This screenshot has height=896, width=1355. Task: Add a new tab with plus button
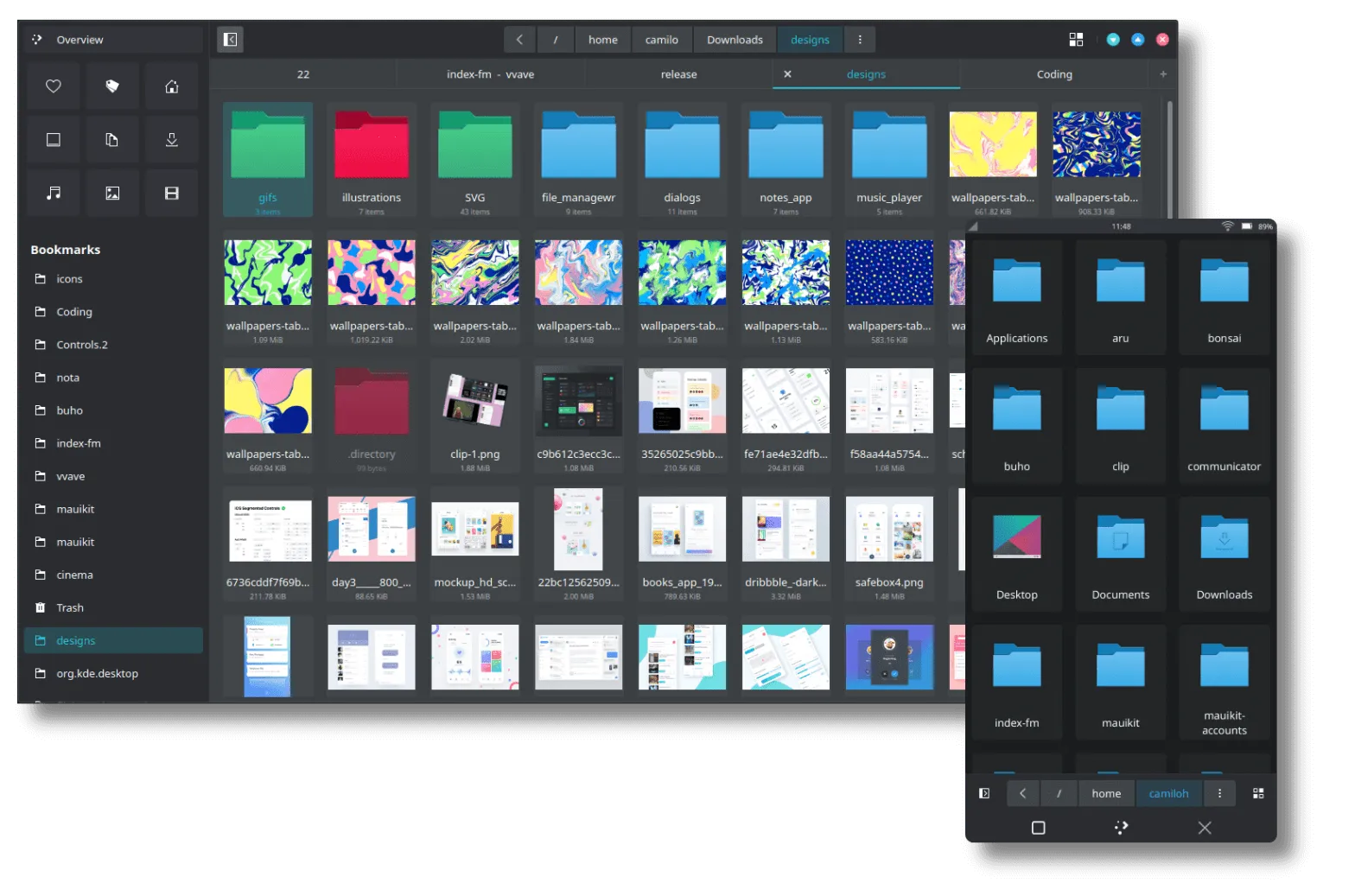click(x=1163, y=74)
